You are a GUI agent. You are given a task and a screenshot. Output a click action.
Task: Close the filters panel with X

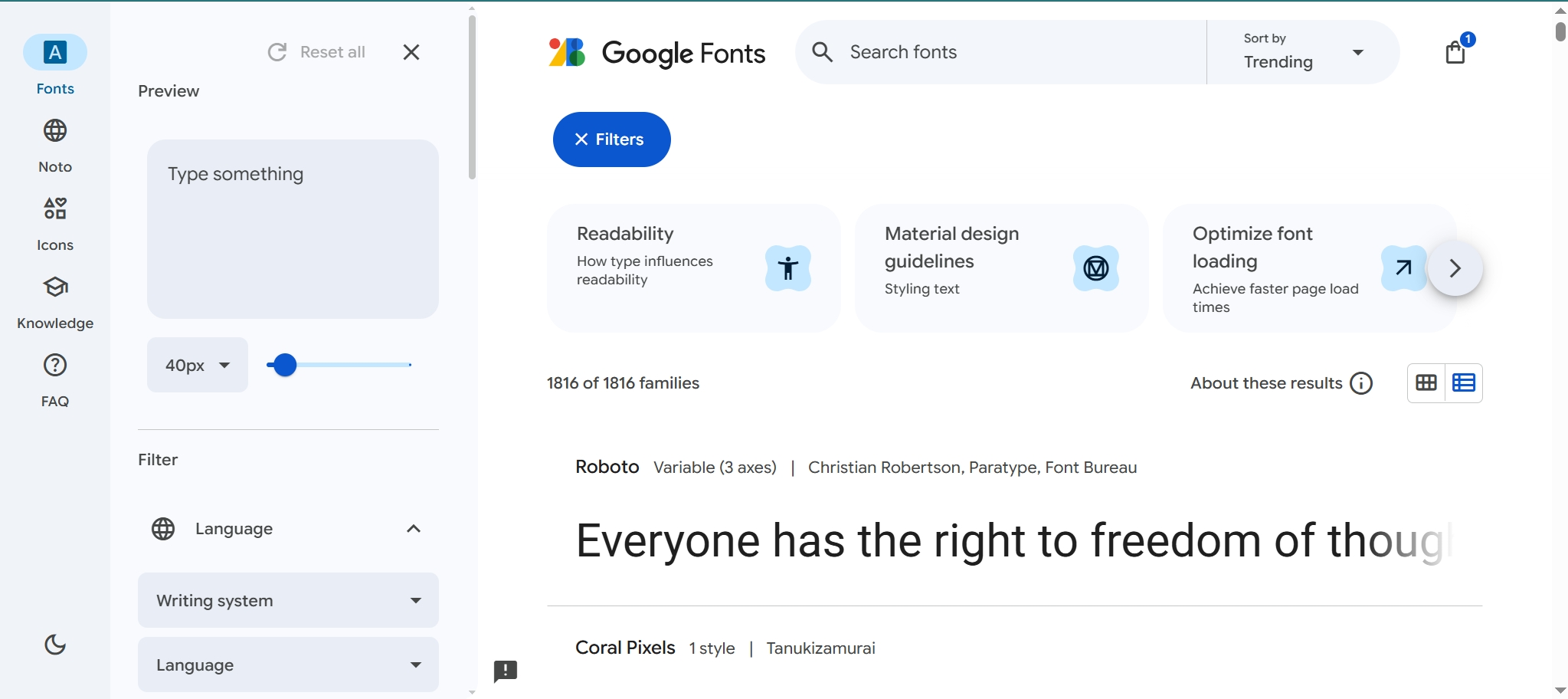(411, 52)
